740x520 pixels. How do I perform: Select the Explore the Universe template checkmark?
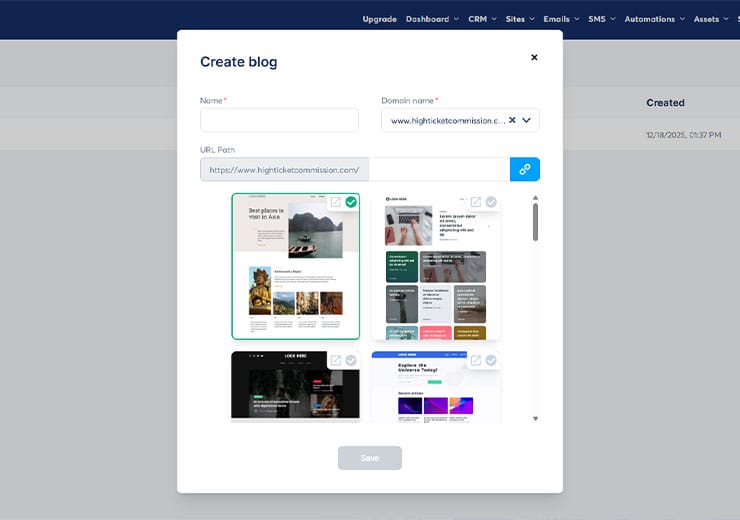491,361
